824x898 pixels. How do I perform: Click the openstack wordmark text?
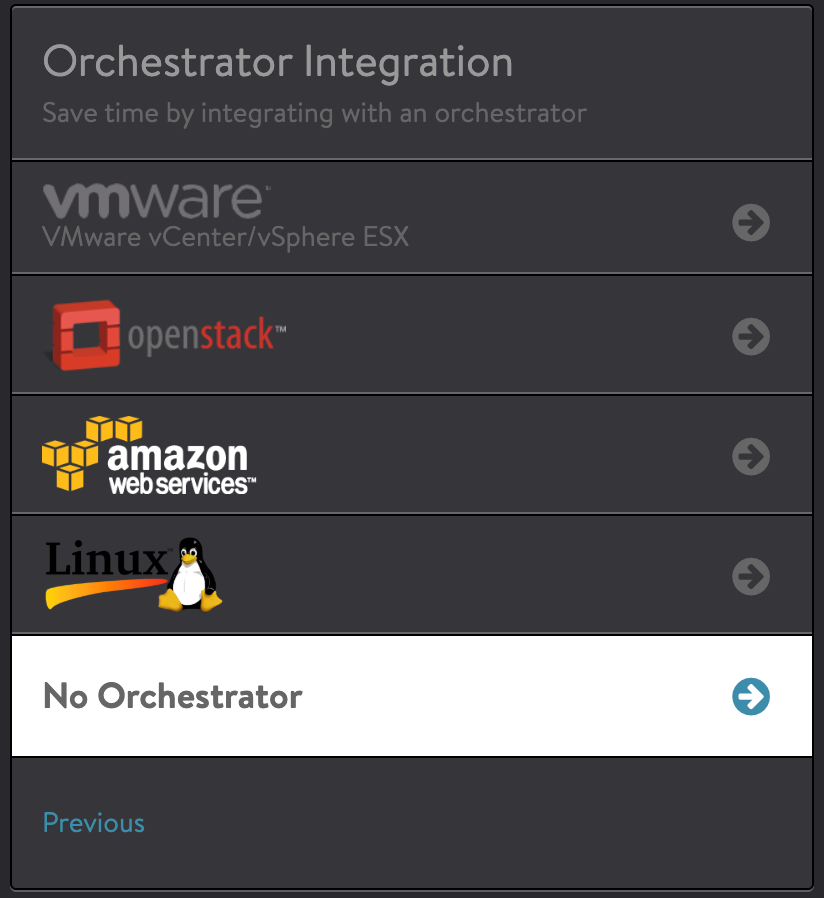pos(207,335)
